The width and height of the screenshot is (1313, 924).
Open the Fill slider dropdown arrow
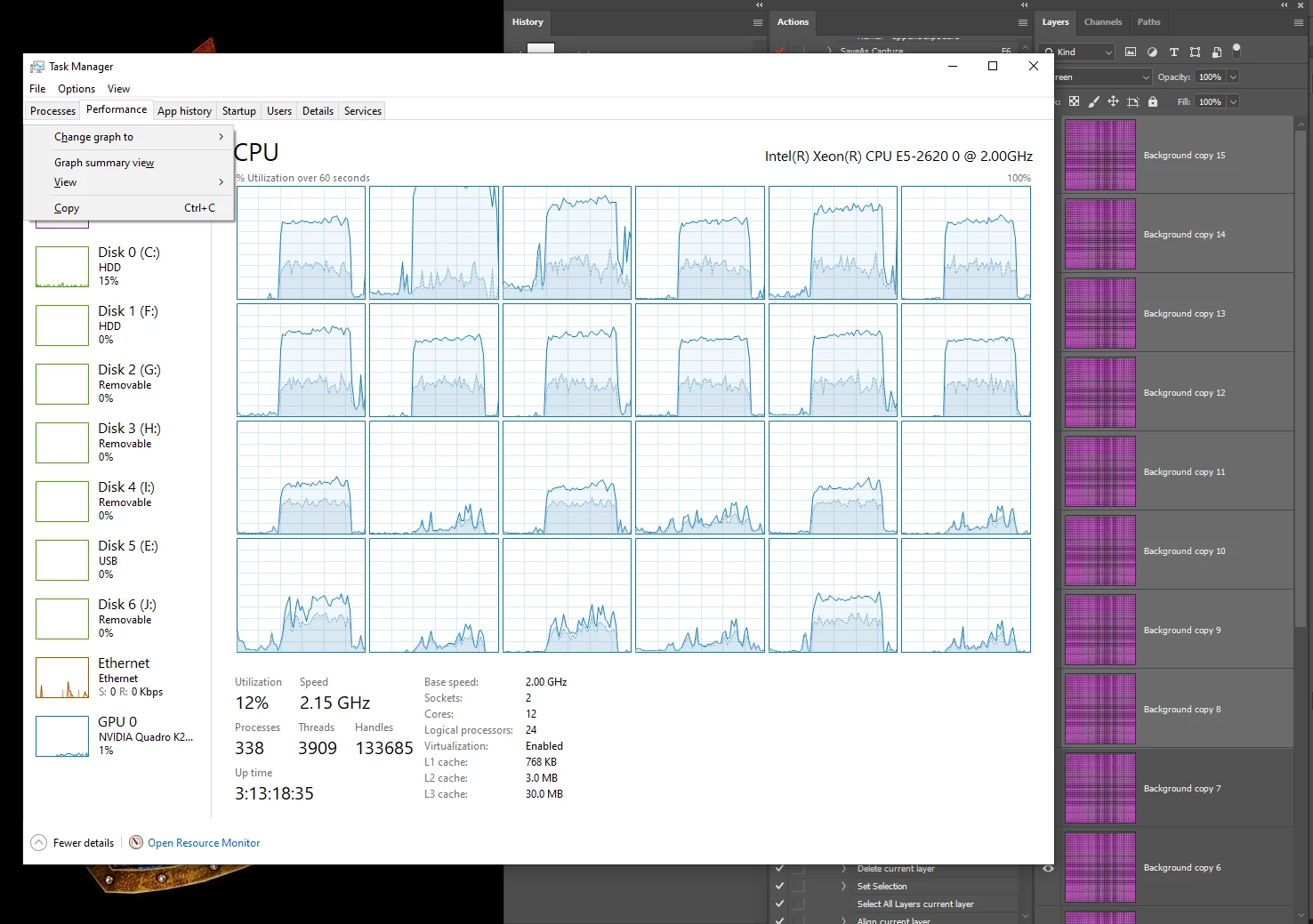pos(1233,102)
